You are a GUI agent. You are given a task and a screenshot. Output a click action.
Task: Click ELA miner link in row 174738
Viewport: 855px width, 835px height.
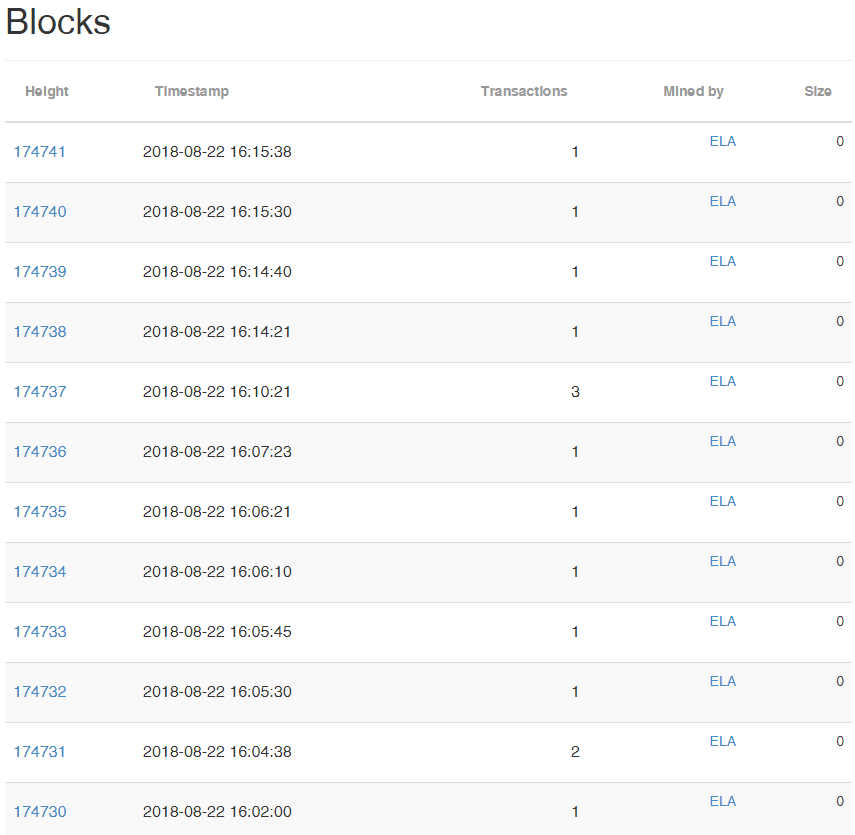click(722, 321)
